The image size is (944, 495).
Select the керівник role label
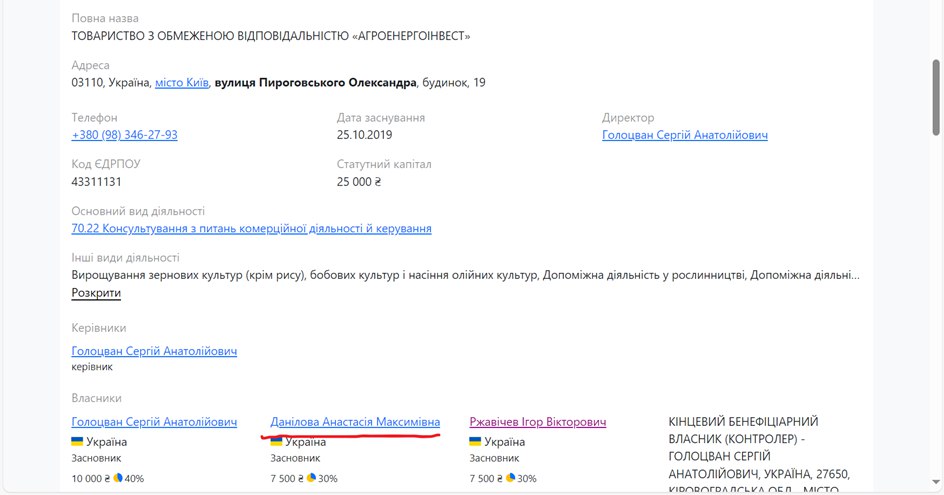coord(92,367)
